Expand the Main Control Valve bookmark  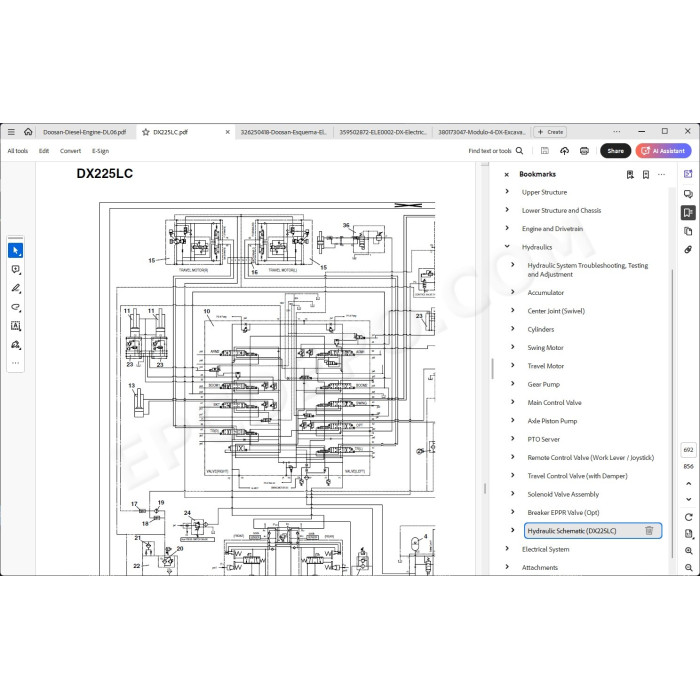pyautogui.click(x=512, y=402)
